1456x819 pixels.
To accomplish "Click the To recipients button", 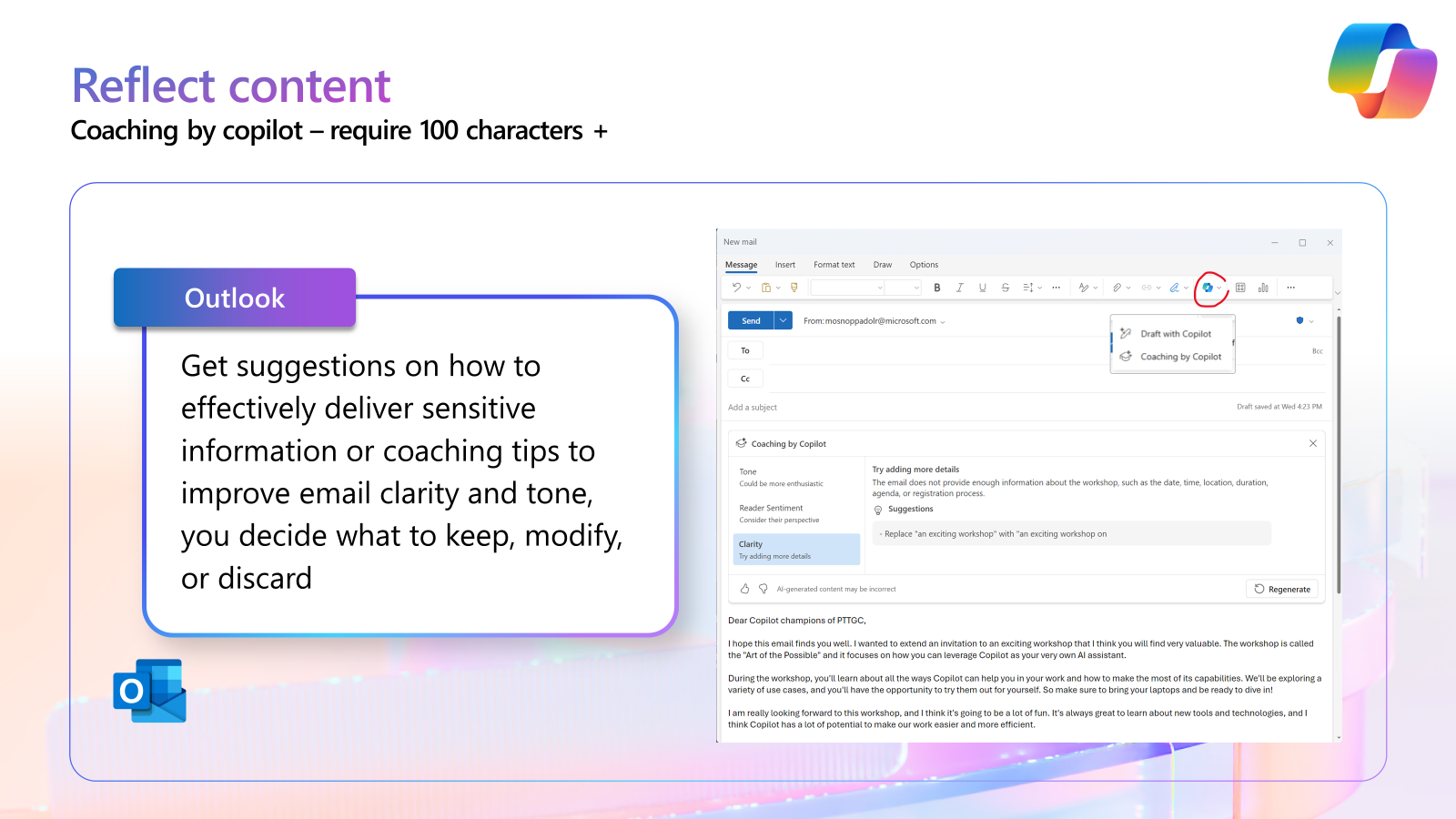I will [745, 350].
